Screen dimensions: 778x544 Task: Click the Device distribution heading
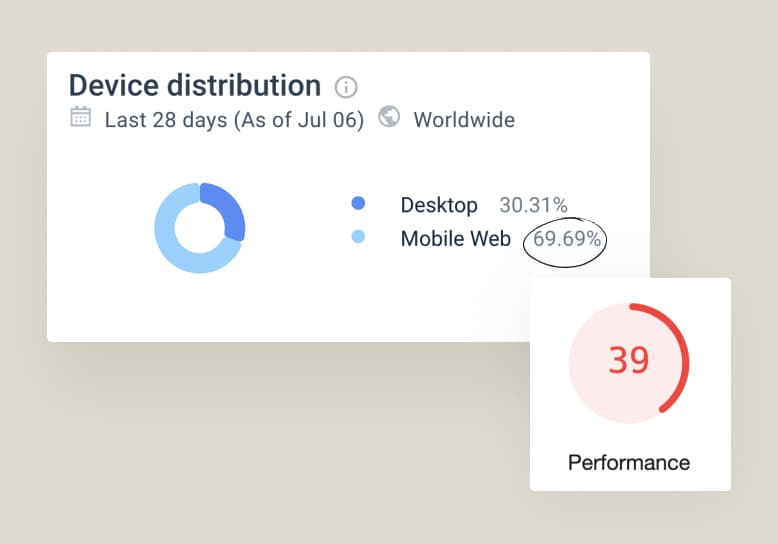(194, 85)
